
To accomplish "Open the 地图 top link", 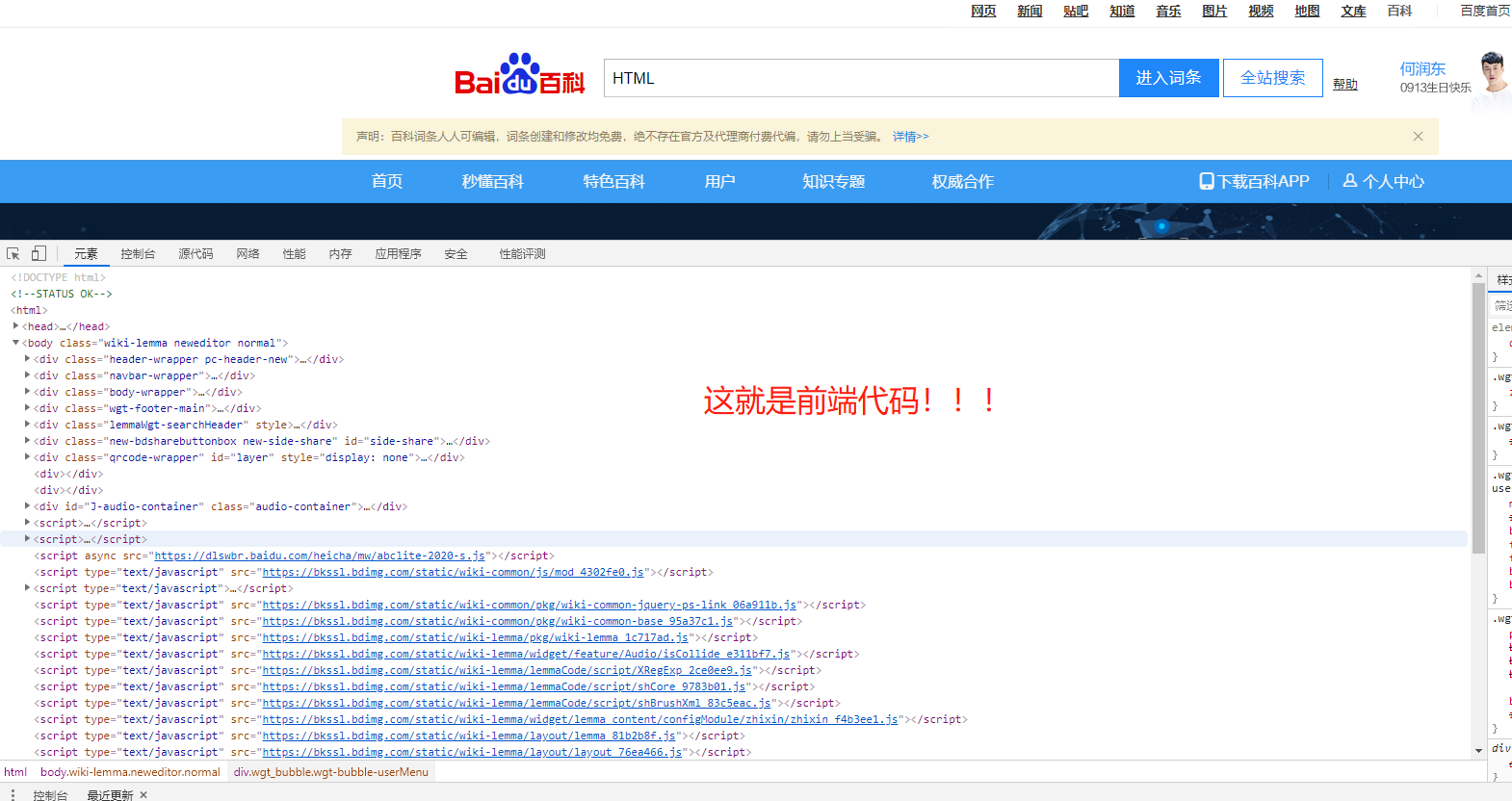I will pyautogui.click(x=1307, y=11).
